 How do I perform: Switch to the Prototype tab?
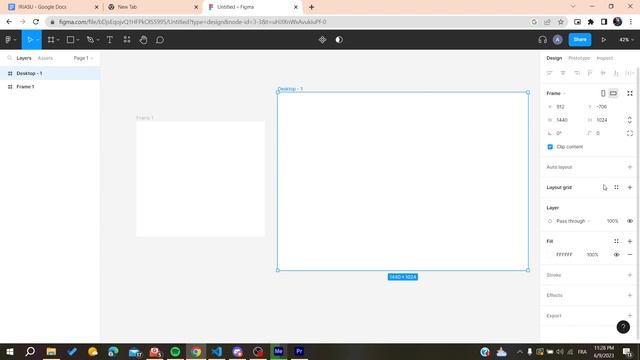click(x=579, y=58)
